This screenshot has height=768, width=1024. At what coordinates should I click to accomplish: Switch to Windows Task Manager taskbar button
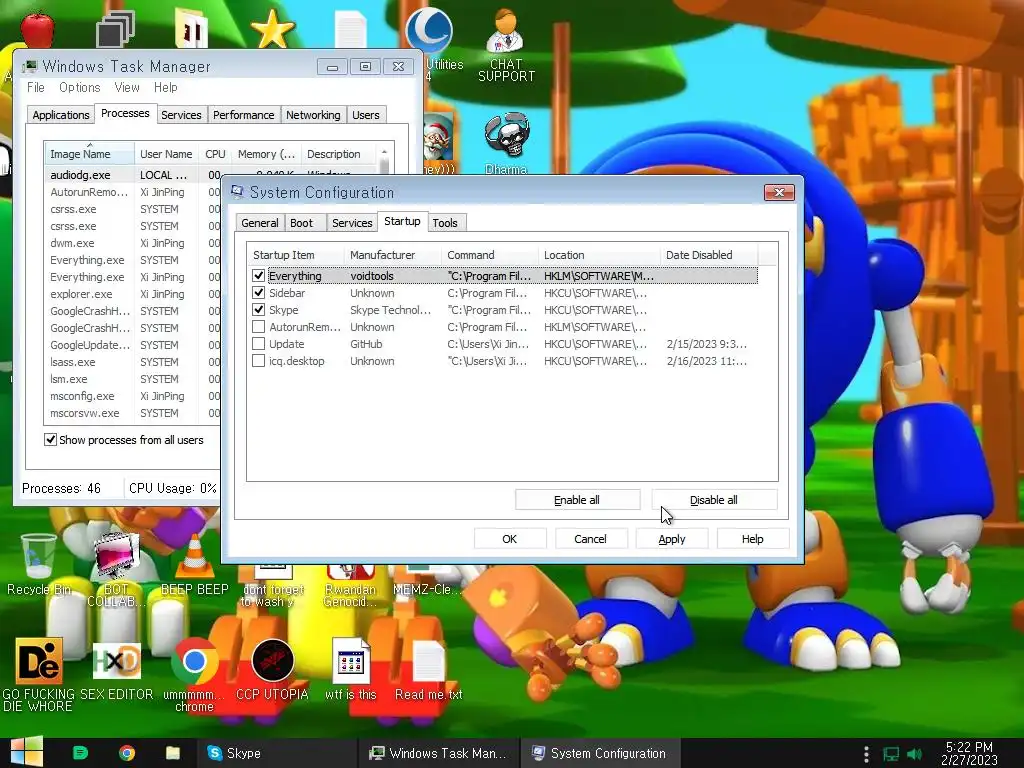tap(439, 753)
